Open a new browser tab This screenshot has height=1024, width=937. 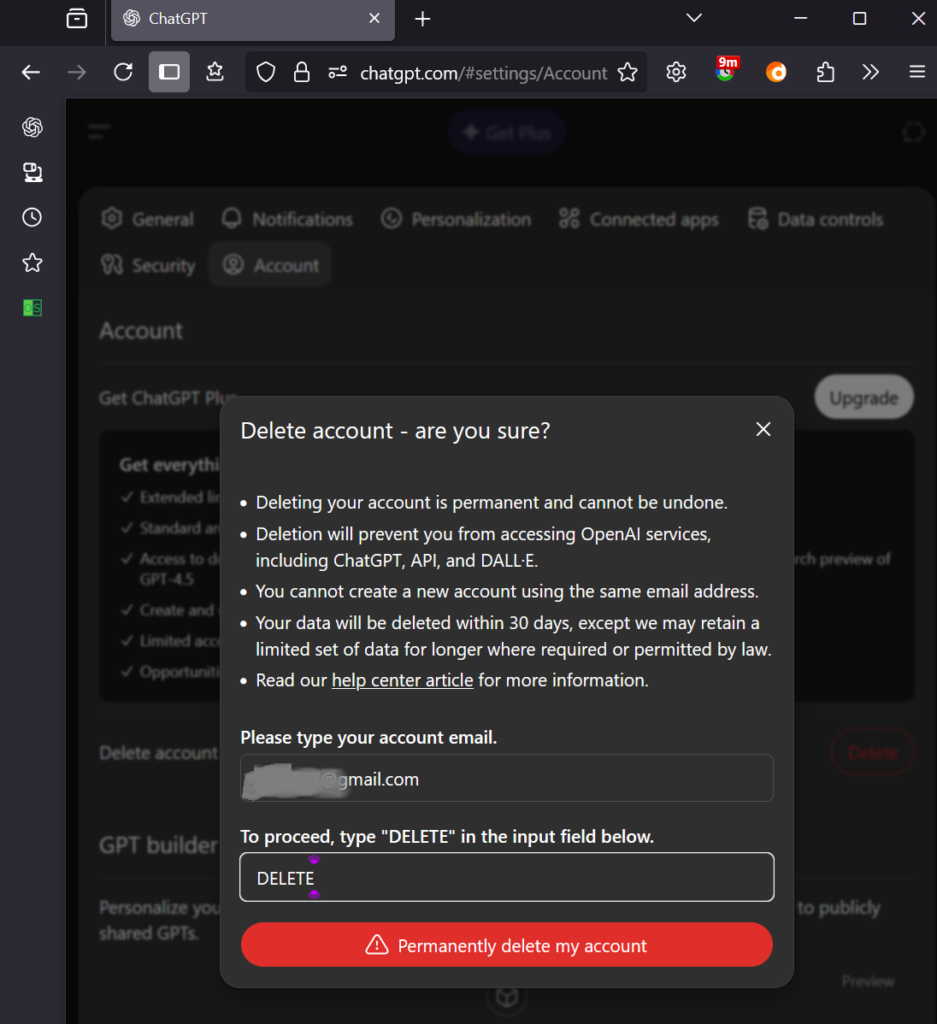pyautogui.click(x=422, y=19)
